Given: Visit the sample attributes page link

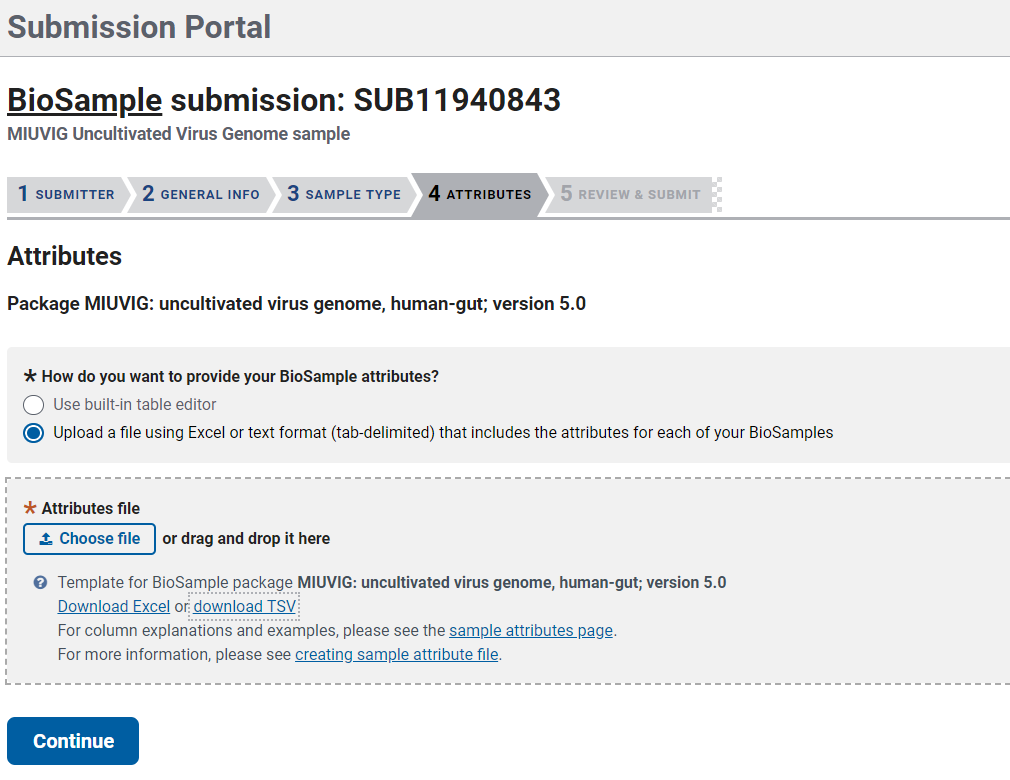Looking at the screenshot, I should (530, 630).
